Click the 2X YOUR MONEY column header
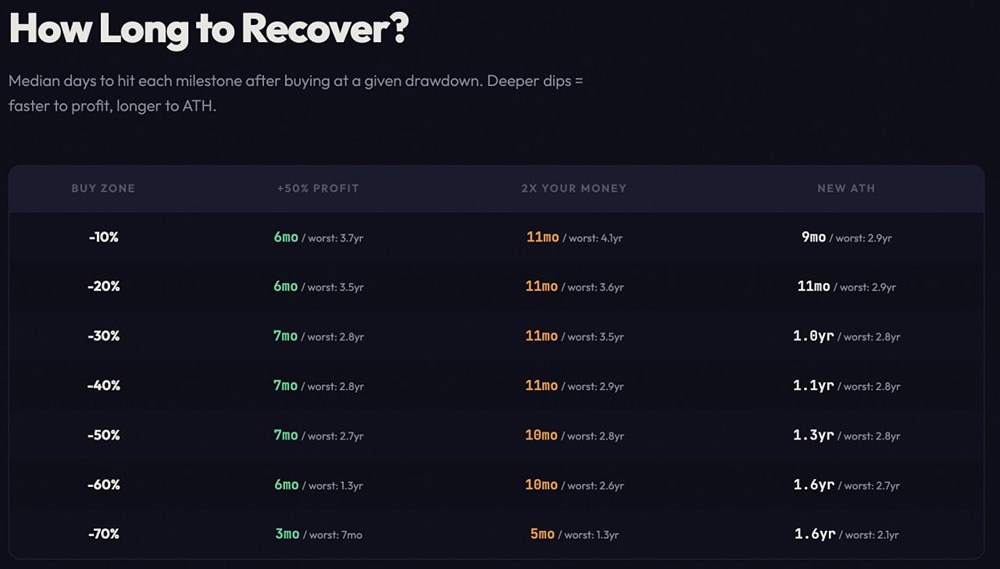1000x569 pixels. point(574,188)
